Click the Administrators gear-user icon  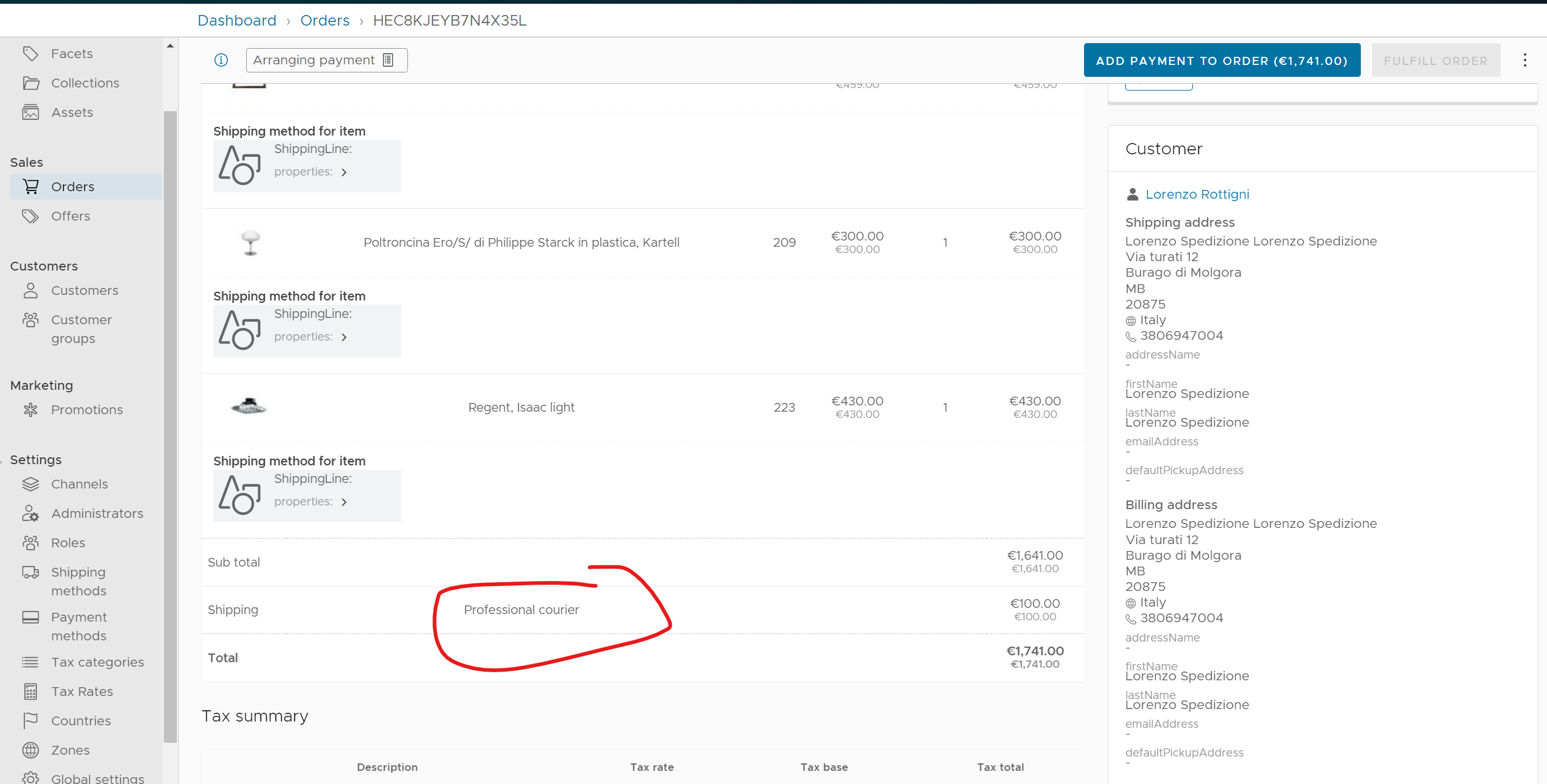pos(31,514)
